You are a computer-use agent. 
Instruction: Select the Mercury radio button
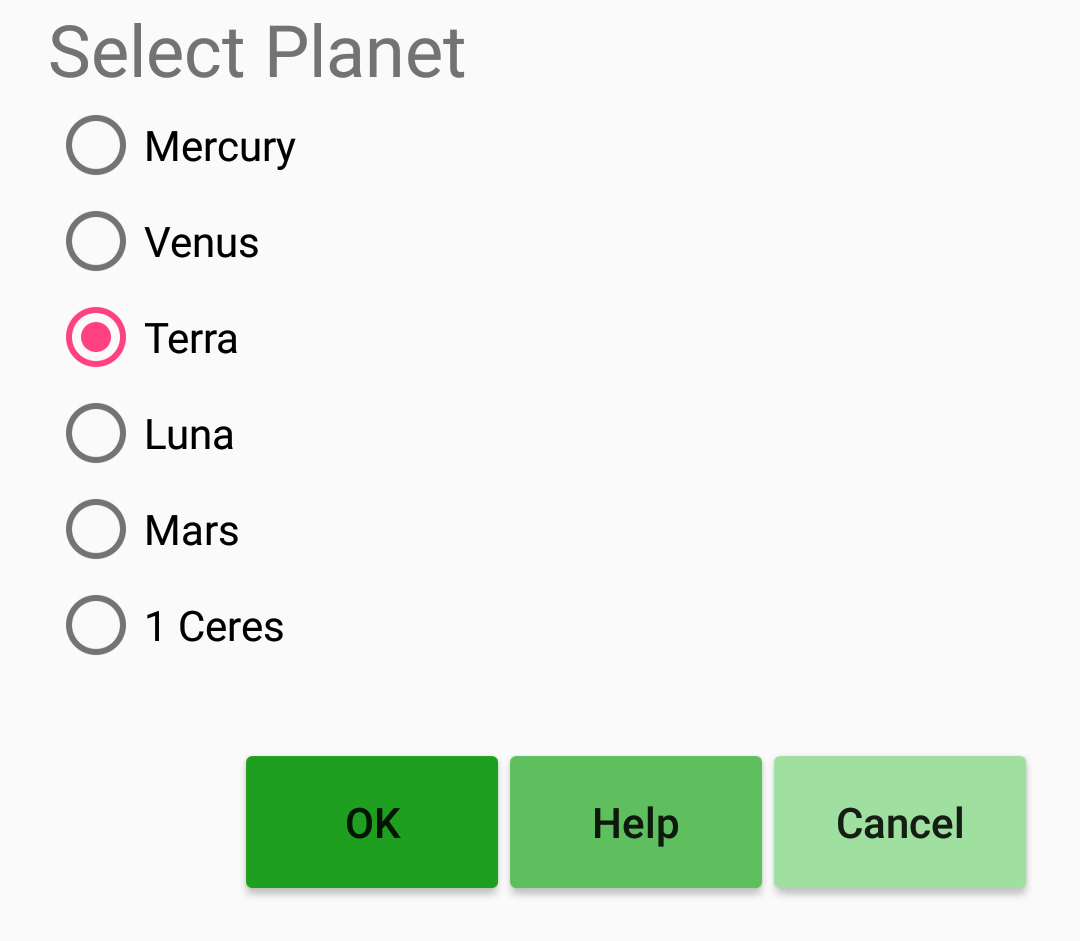(96, 146)
